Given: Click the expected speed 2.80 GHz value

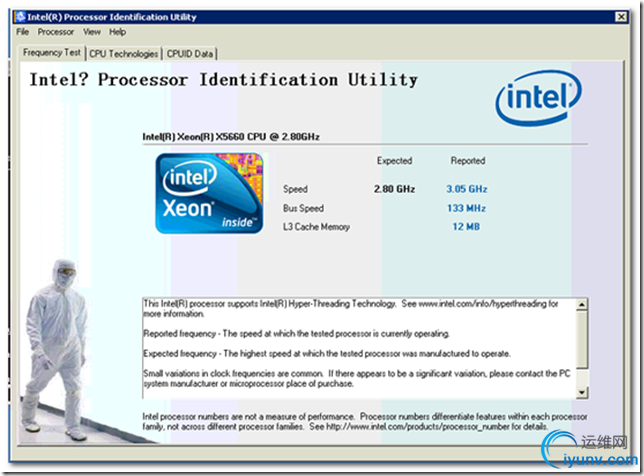Looking at the screenshot, I should pos(394,189).
